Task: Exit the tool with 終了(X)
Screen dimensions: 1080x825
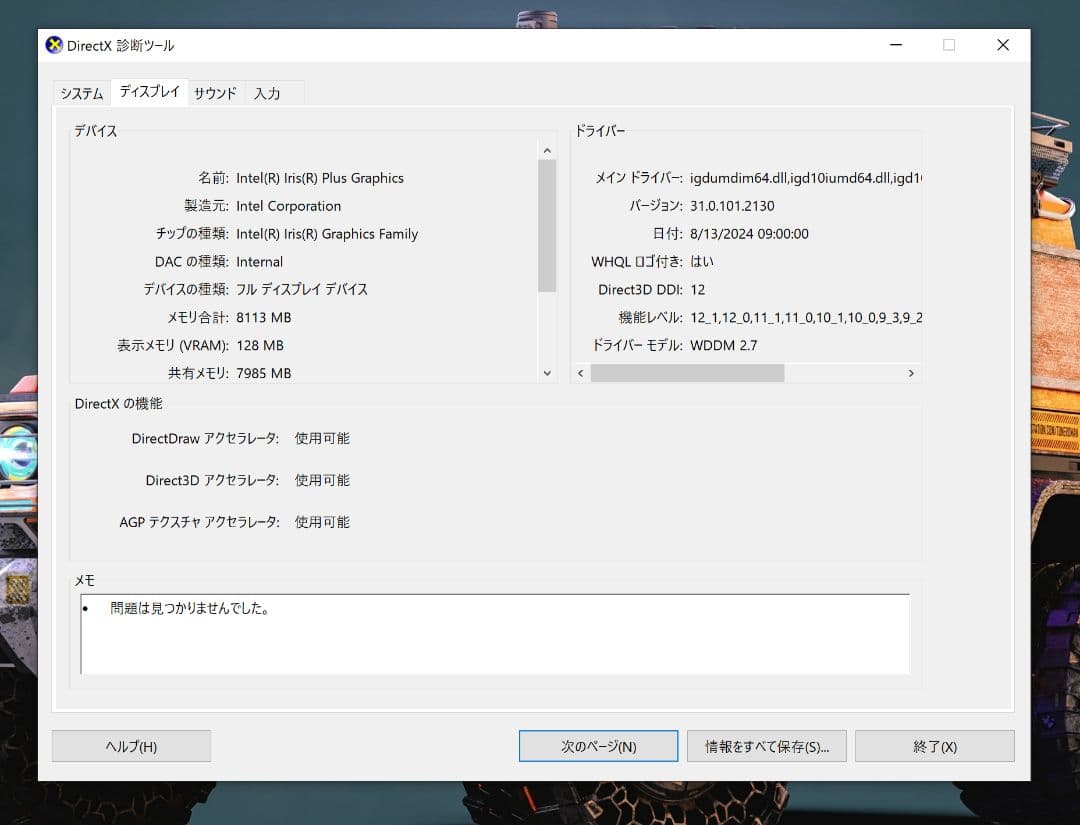Action: (x=934, y=745)
